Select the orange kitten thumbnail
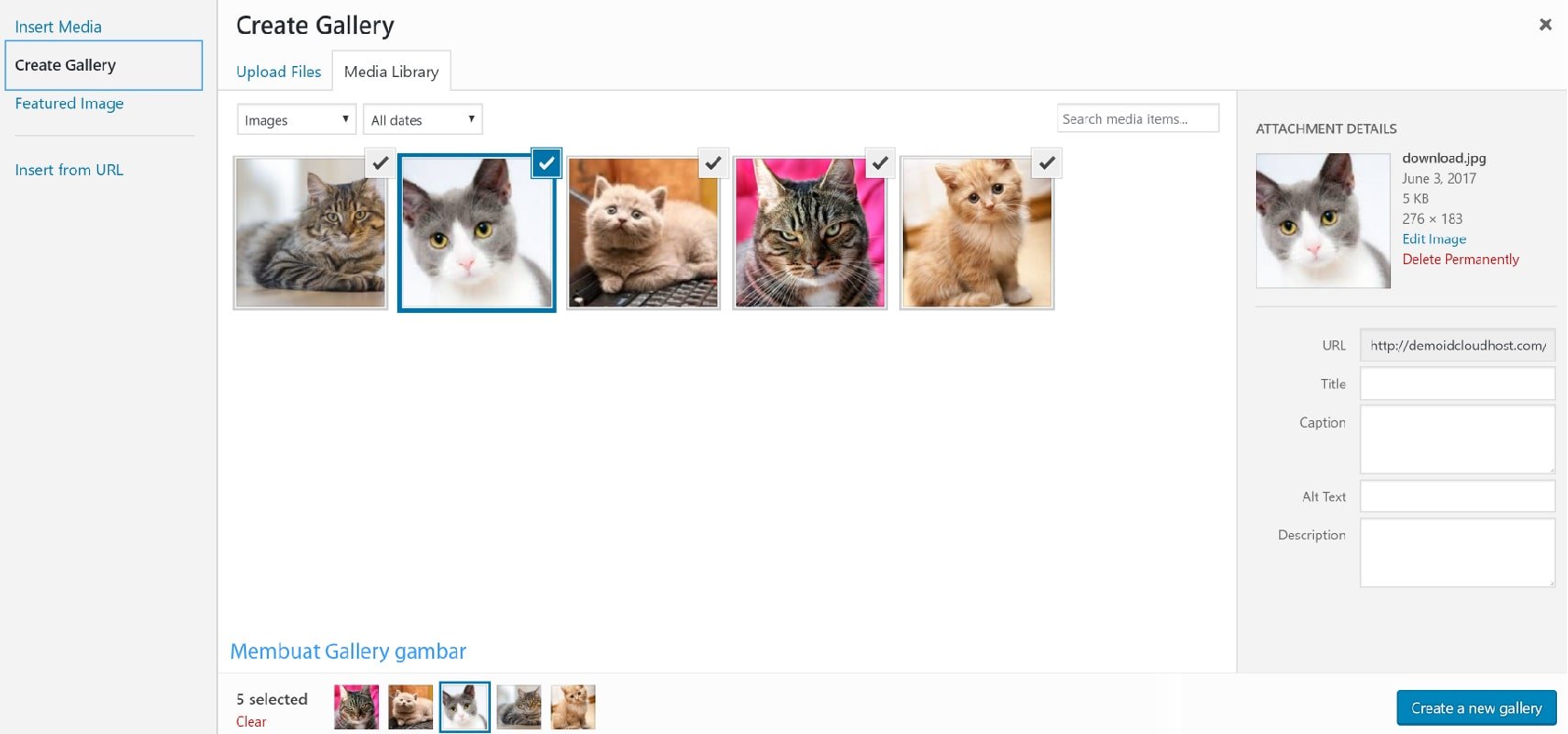 977,233
